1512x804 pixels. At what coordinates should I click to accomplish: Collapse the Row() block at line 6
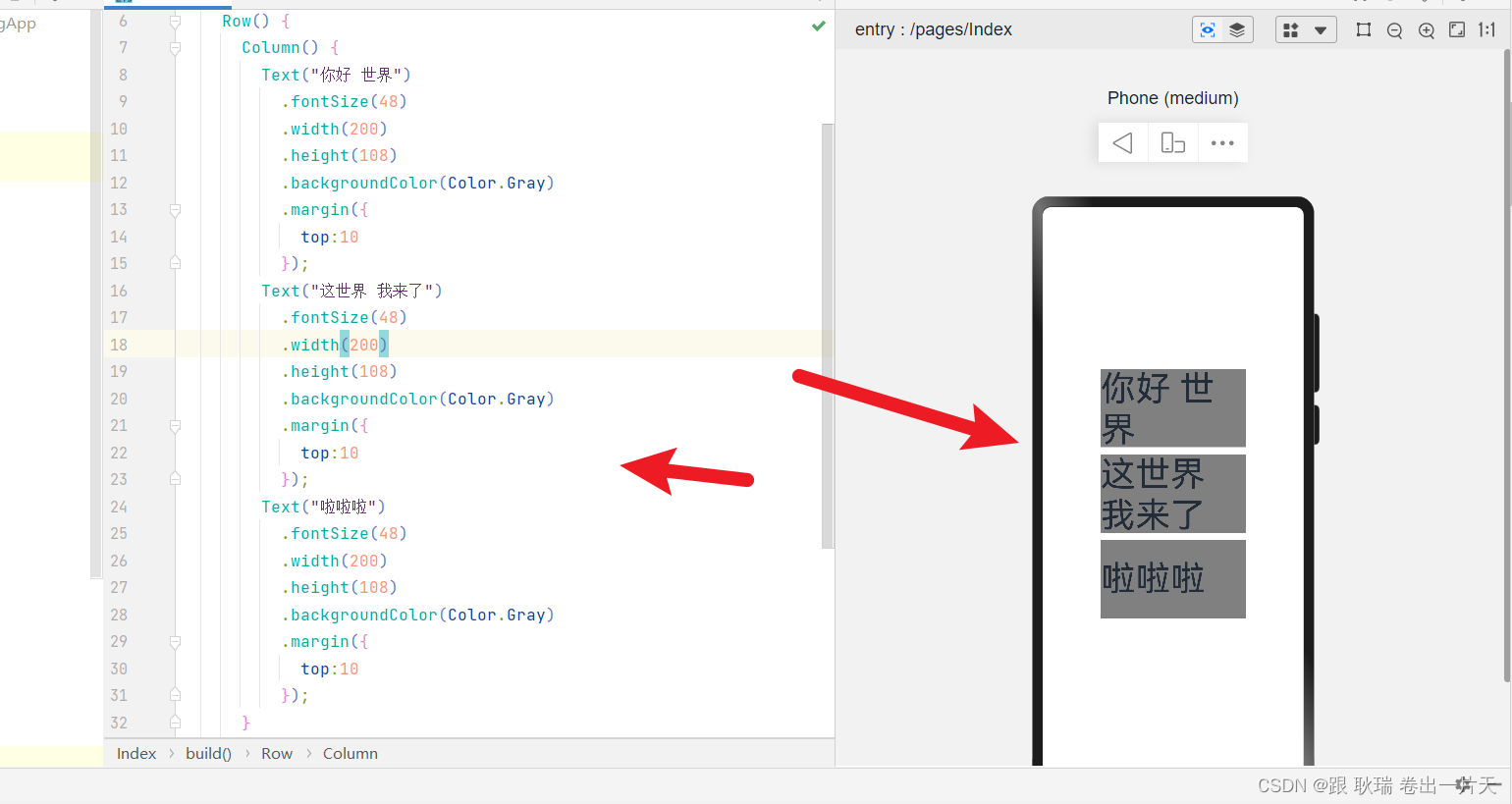pos(175,21)
